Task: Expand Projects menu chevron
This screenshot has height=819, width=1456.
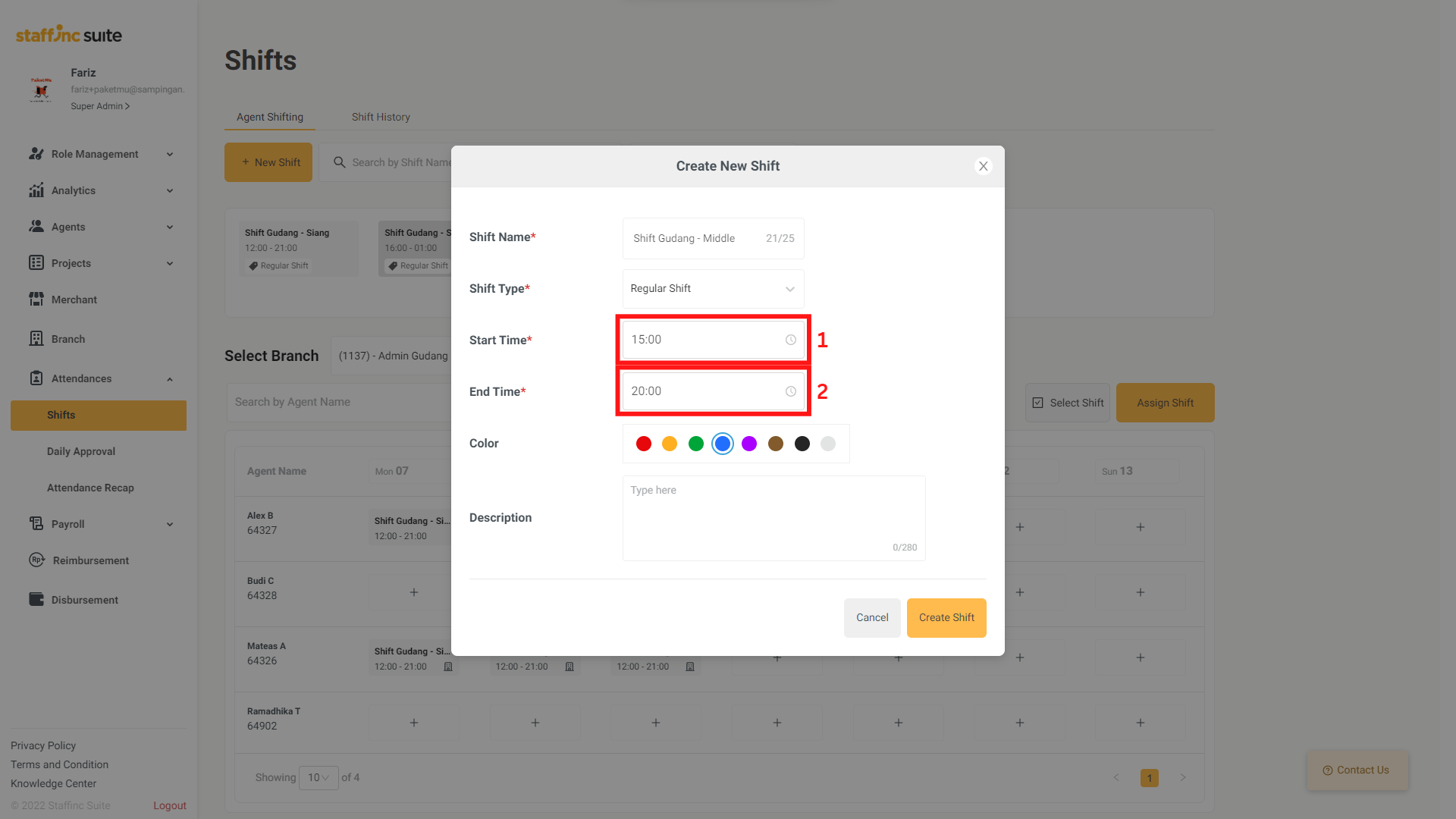Action: click(170, 263)
